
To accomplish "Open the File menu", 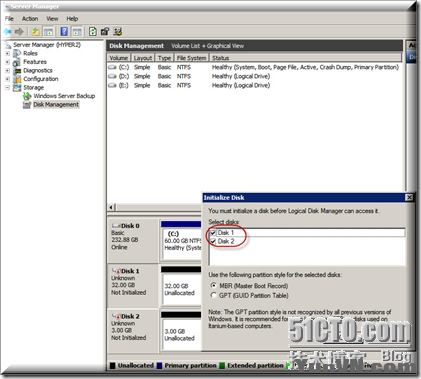I will (9, 19).
